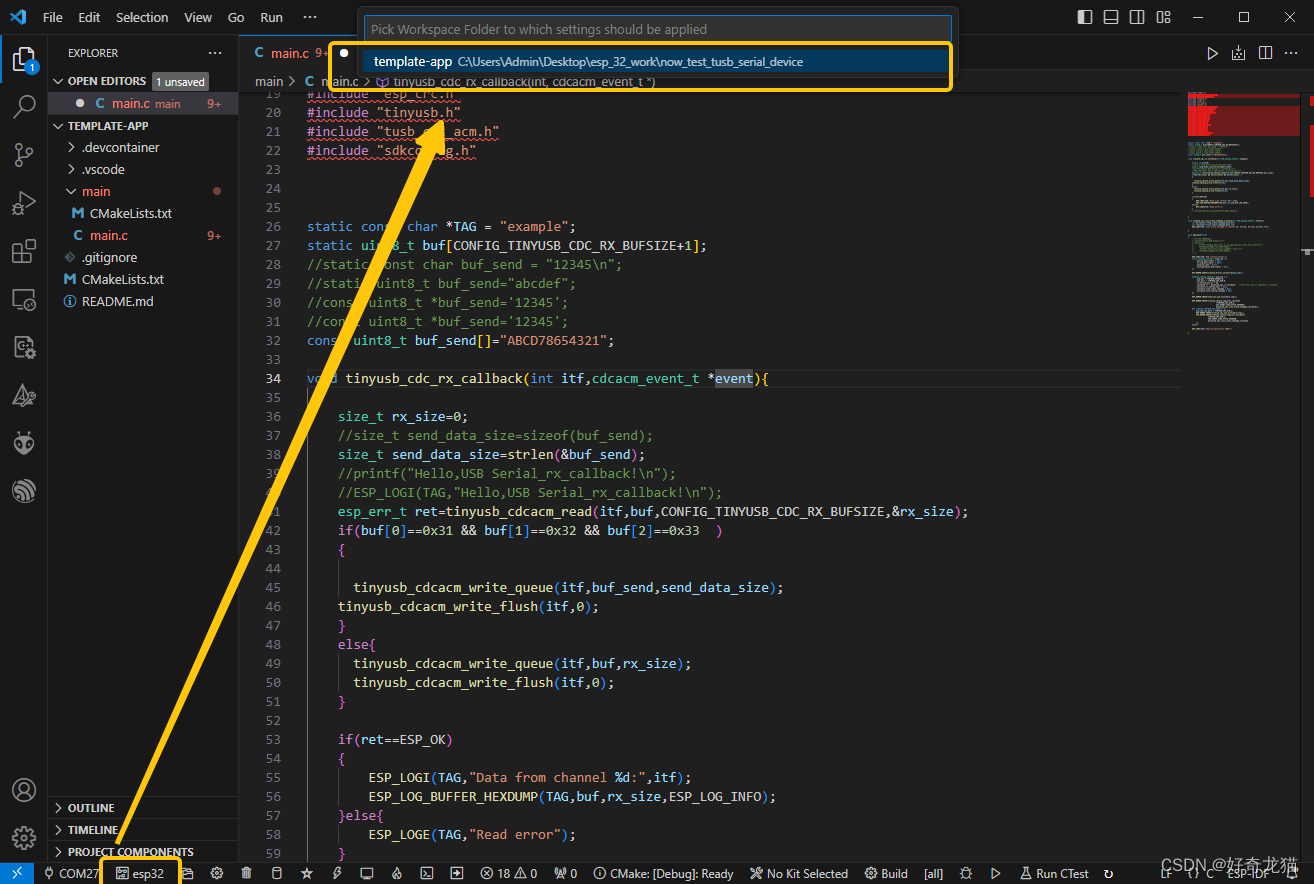Click the current folder icon beside esp32
Viewport: 1314px width, 884px height.
click(187, 873)
